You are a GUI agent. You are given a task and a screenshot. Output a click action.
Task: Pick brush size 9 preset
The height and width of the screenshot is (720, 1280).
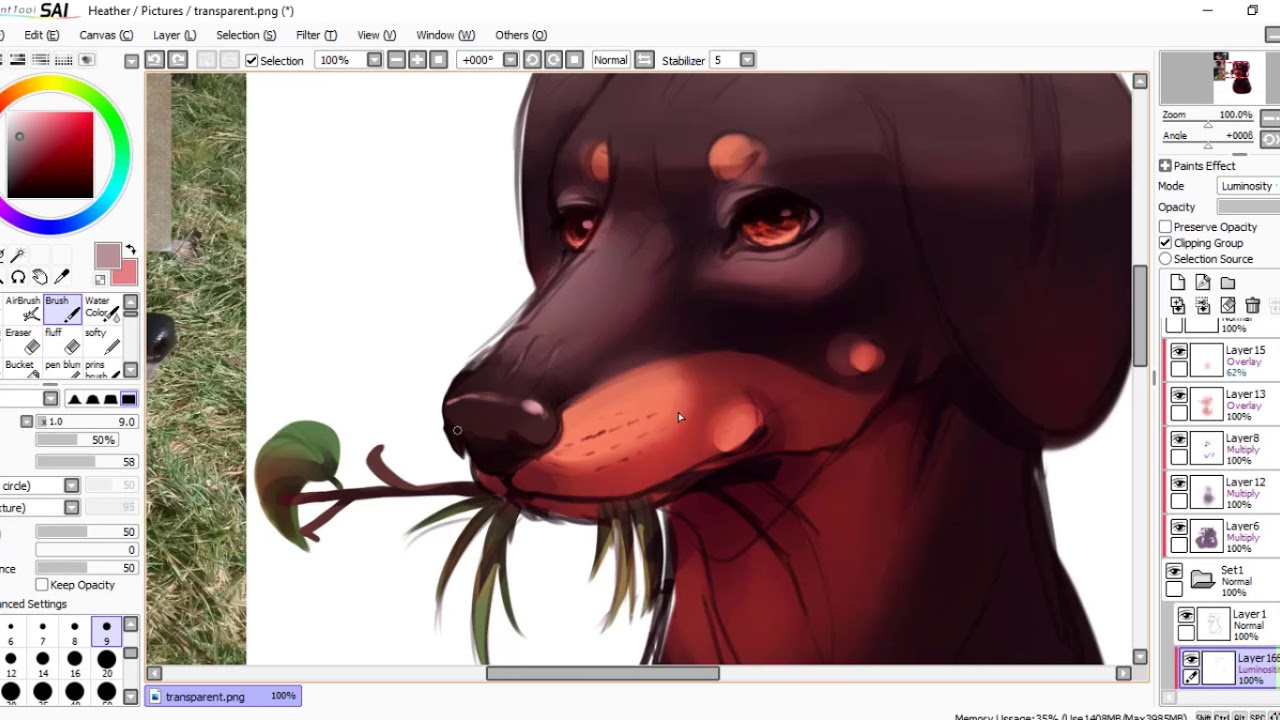click(106, 632)
